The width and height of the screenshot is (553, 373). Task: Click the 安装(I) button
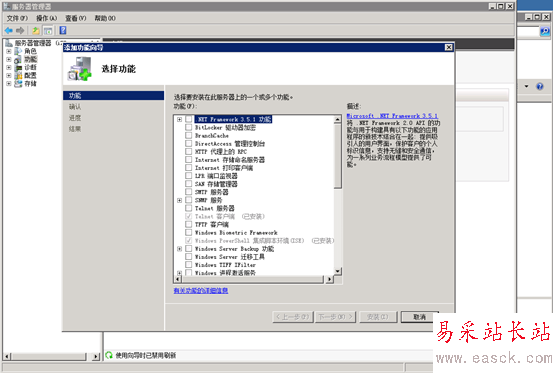tap(378, 317)
